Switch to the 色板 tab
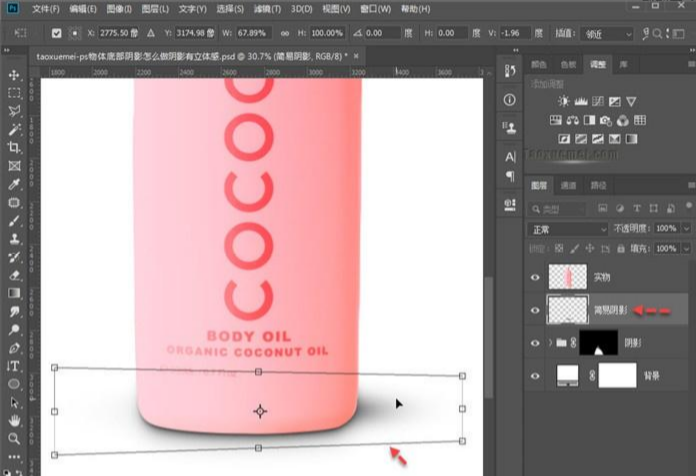The image size is (696, 476). coord(568,65)
